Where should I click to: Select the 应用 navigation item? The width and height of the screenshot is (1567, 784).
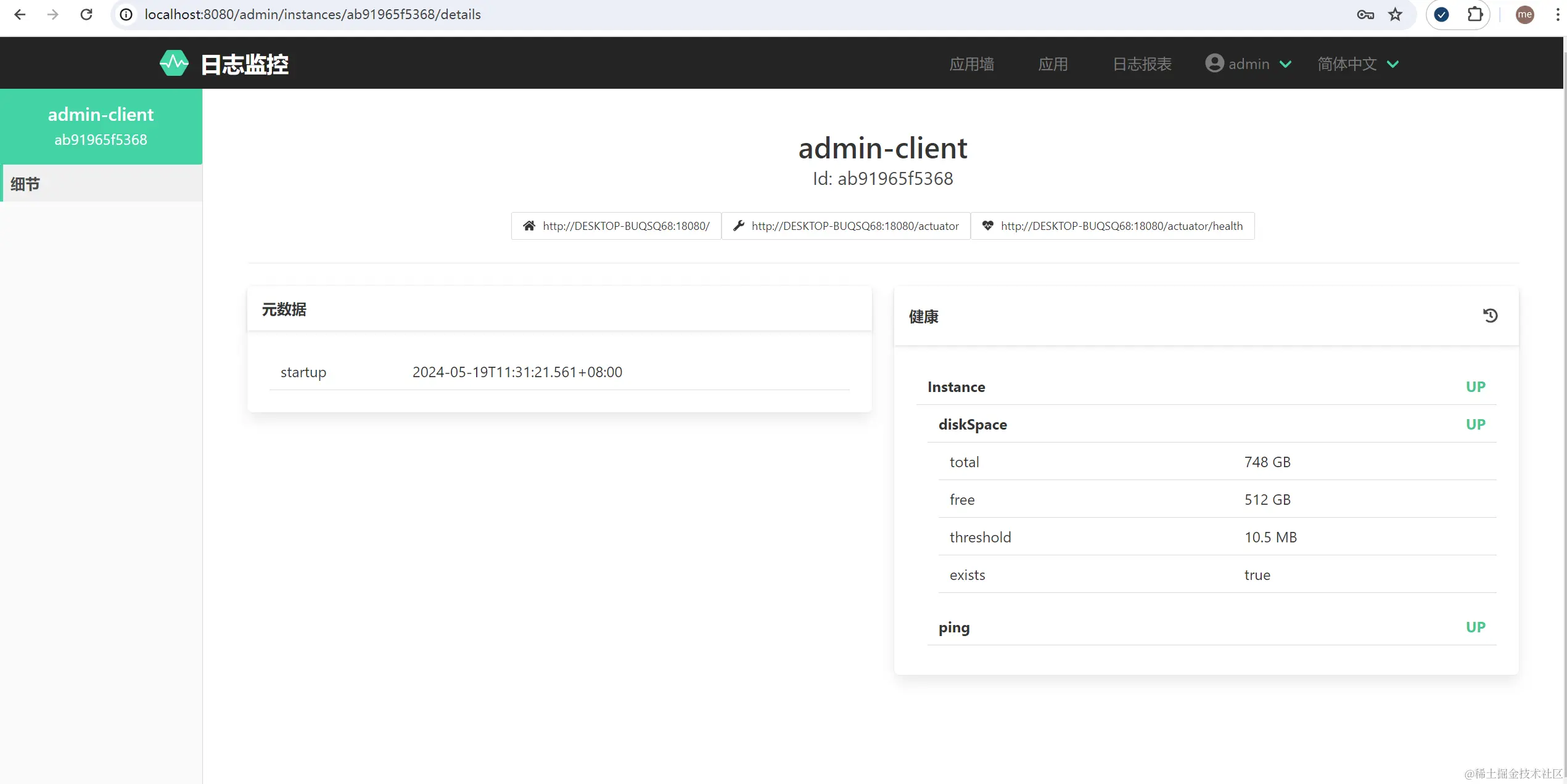click(x=1053, y=64)
